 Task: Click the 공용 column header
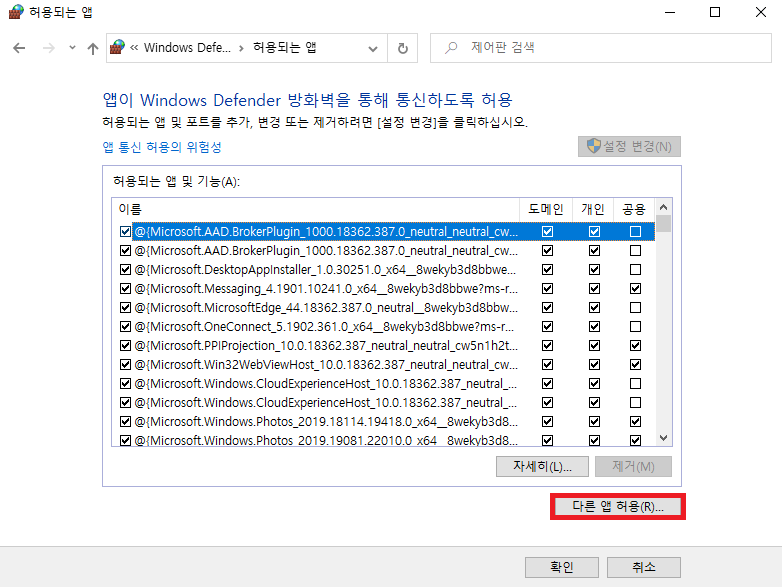(x=634, y=209)
